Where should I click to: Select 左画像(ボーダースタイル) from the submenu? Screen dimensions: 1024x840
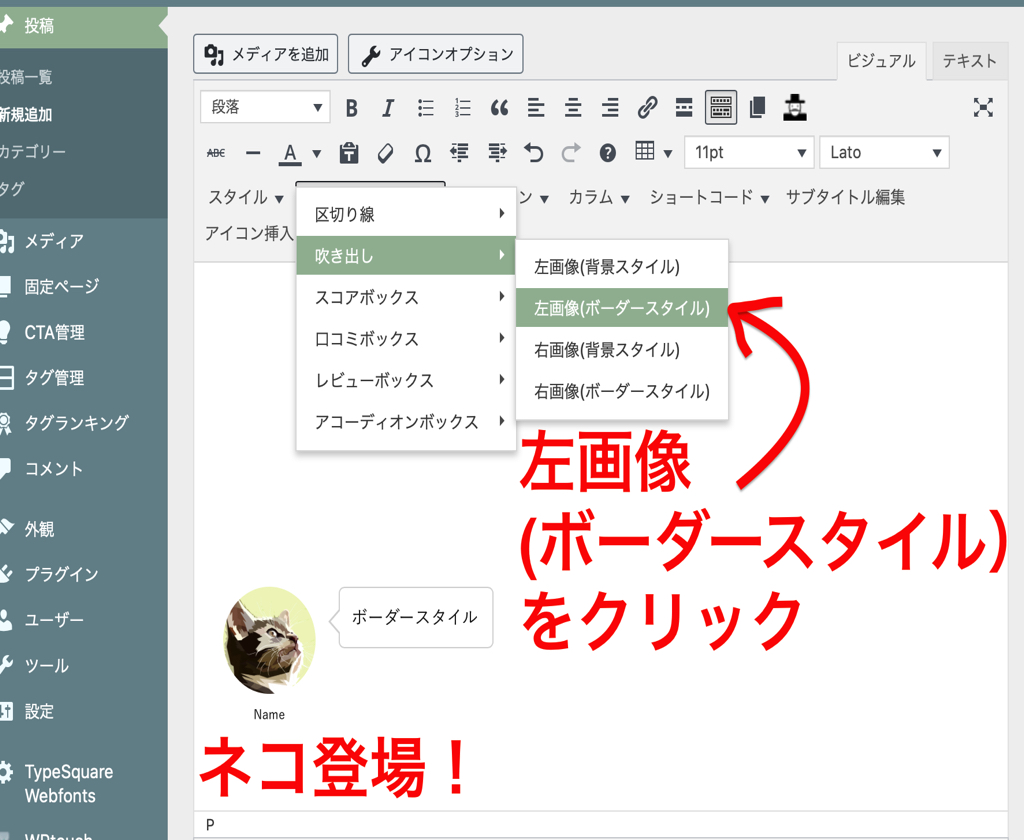pos(621,308)
